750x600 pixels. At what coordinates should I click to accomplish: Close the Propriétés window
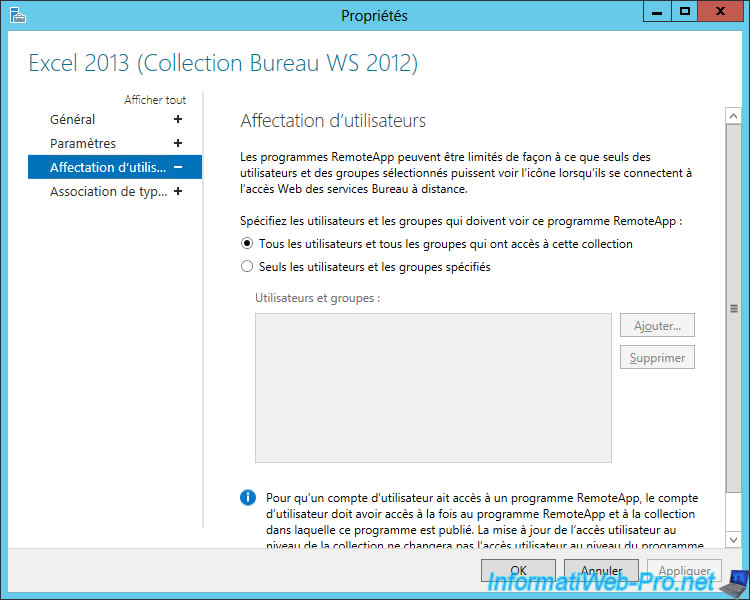pos(720,11)
